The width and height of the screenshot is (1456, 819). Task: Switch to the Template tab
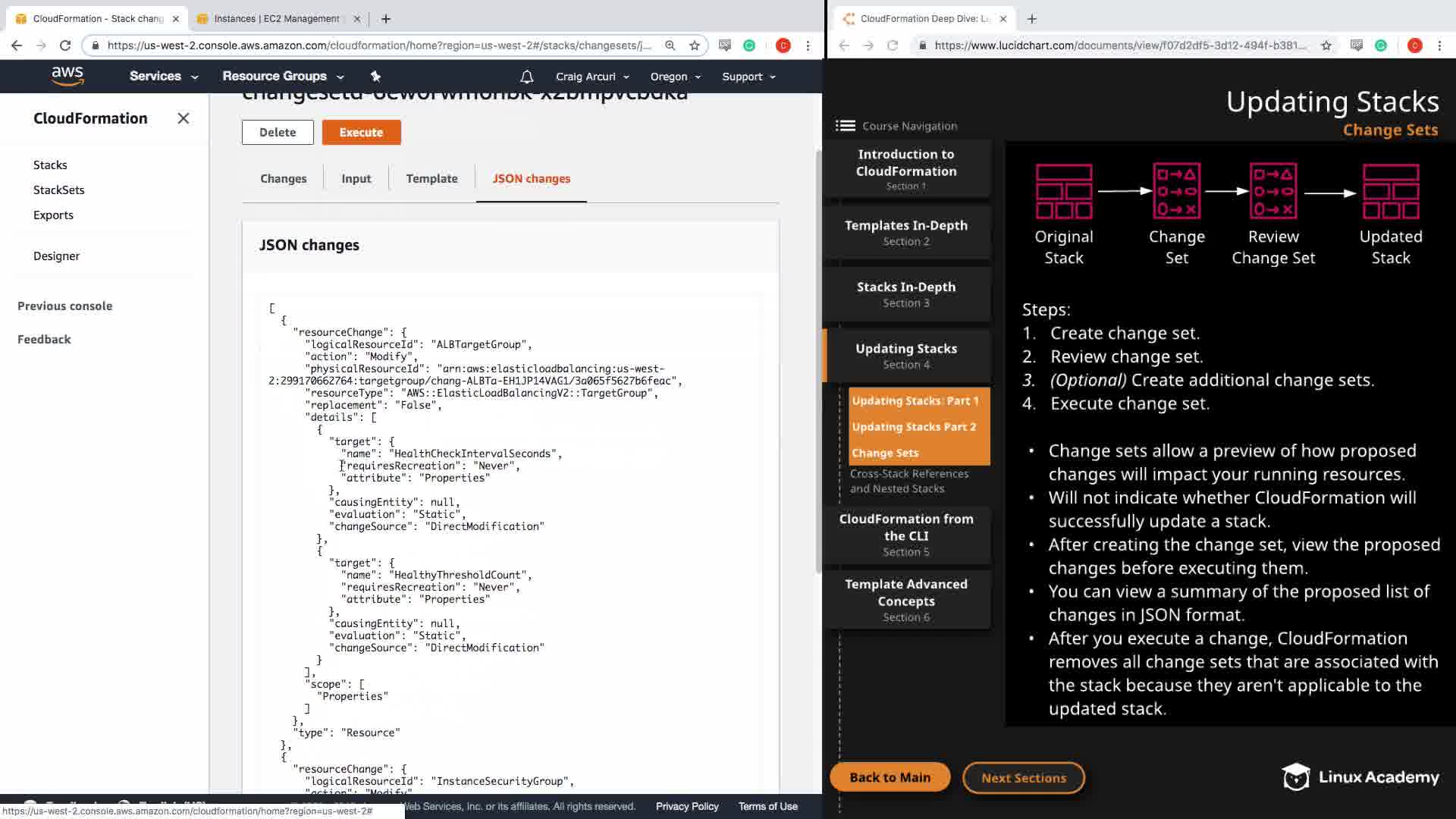pos(431,178)
